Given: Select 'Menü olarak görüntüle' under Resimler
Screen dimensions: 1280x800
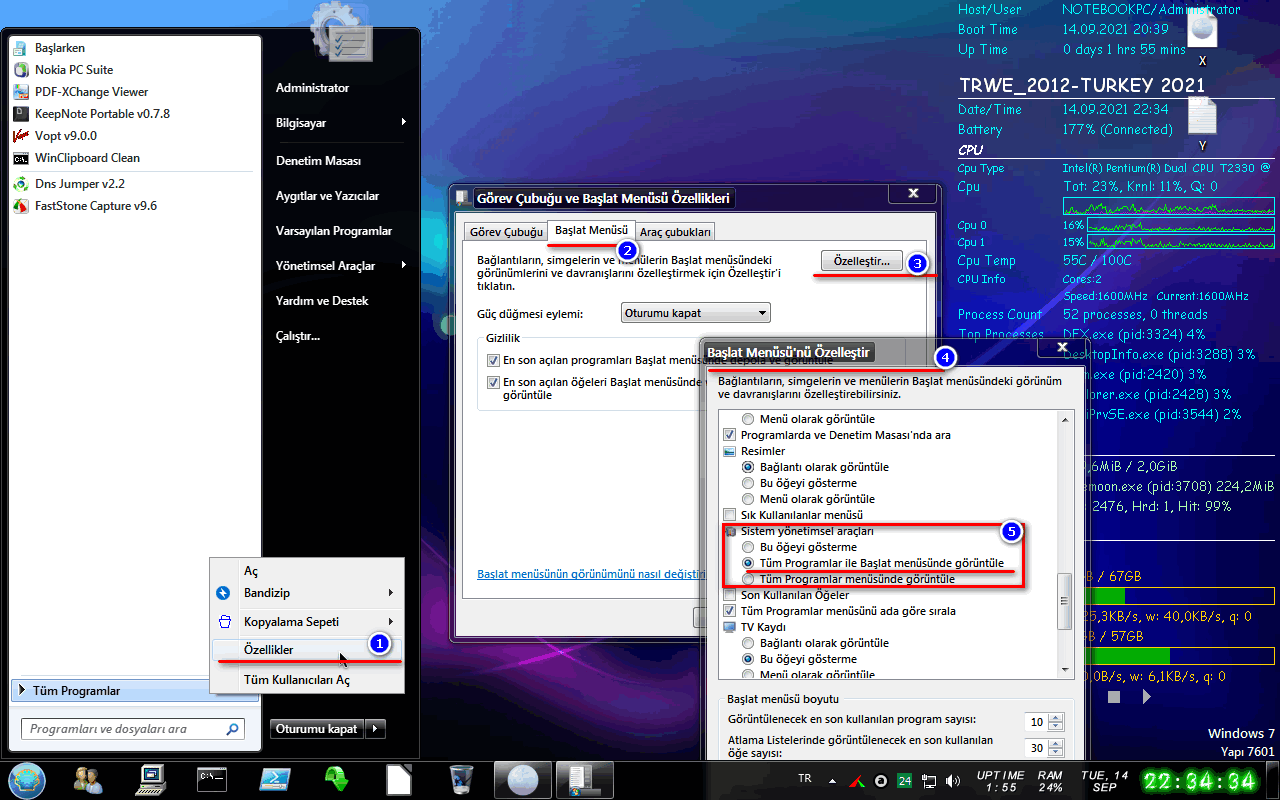Looking at the screenshot, I should click(x=748, y=499).
